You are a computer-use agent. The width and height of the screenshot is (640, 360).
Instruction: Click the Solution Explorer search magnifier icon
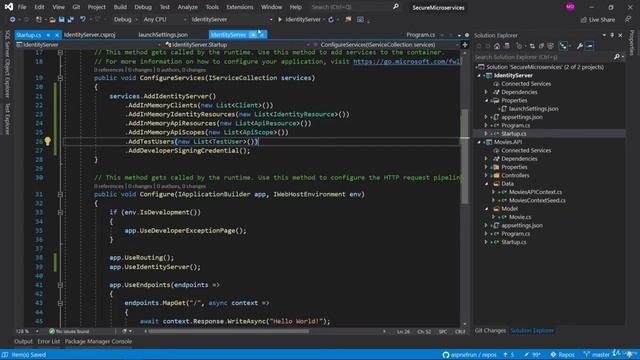click(617, 57)
